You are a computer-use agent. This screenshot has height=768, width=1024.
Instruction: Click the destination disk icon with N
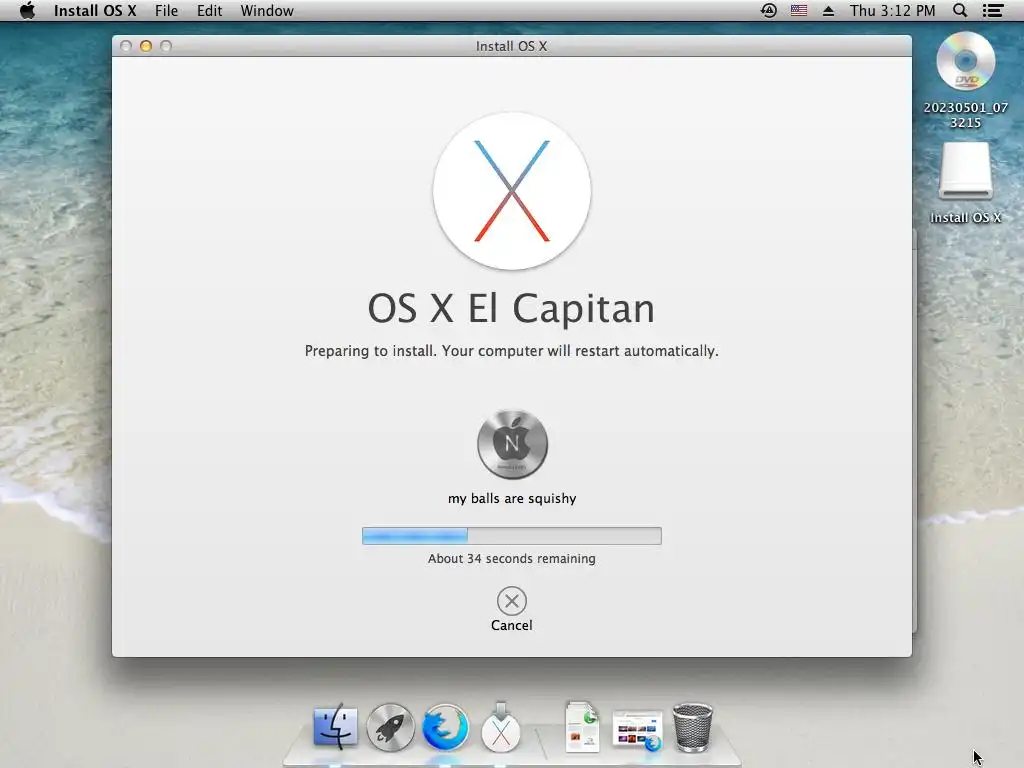point(512,444)
